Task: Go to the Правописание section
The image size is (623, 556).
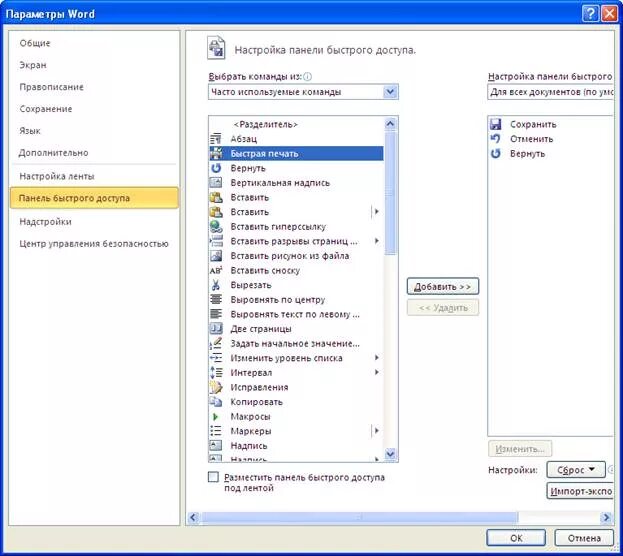Action: (x=51, y=87)
